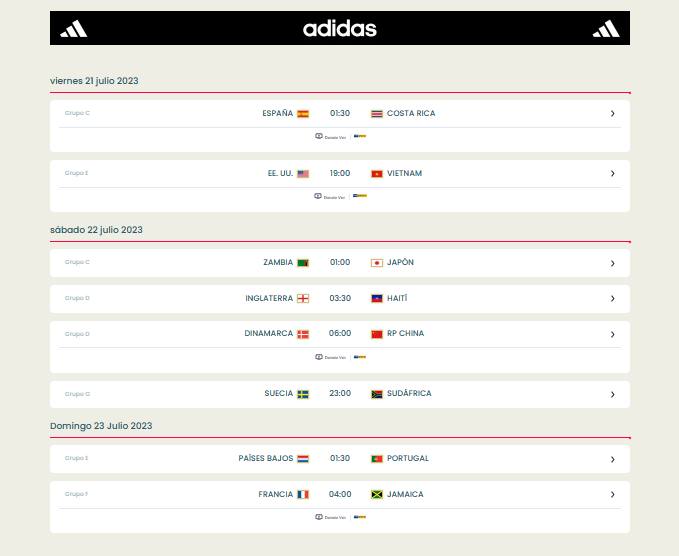Click the adidas wordmark in the banner

click(x=340, y=29)
